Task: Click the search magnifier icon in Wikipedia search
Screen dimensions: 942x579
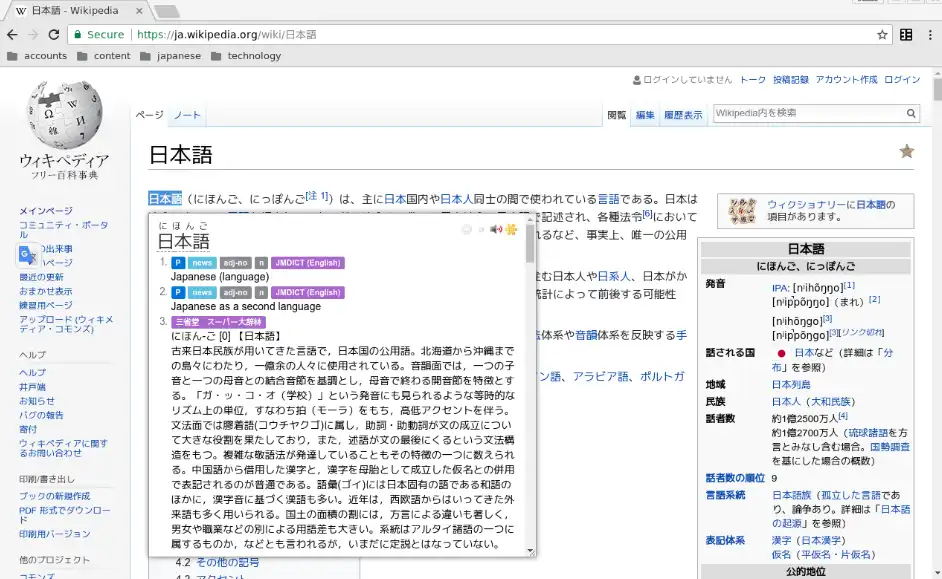Action: tap(911, 113)
